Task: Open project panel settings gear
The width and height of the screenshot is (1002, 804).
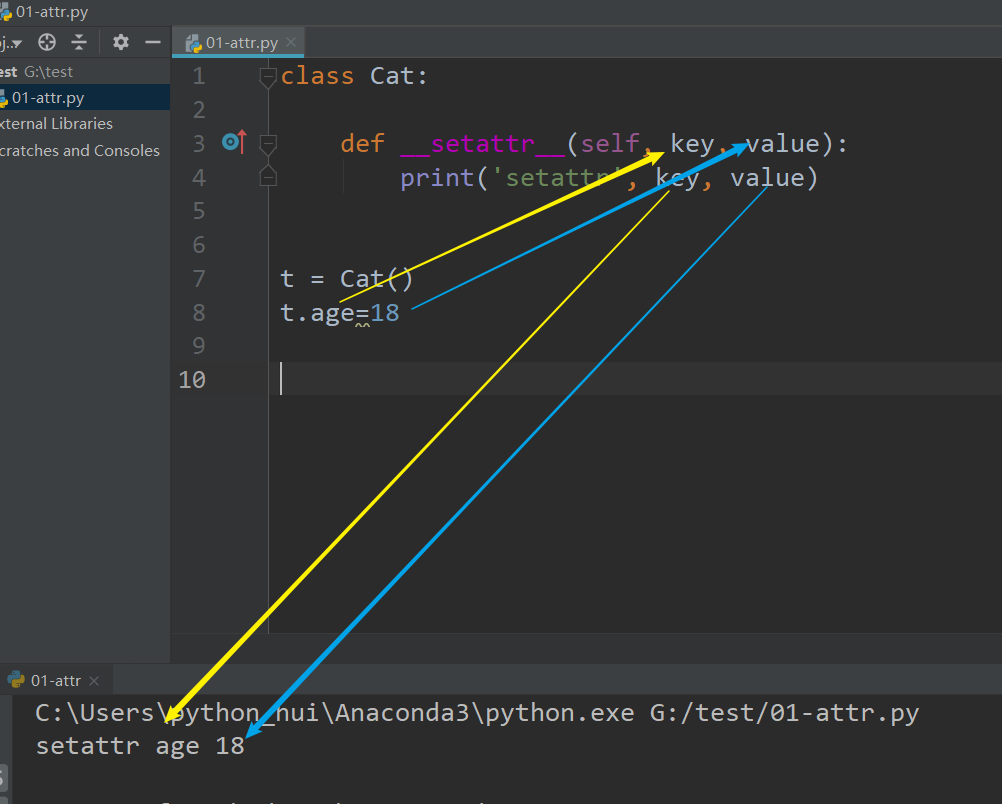Action: [x=121, y=43]
